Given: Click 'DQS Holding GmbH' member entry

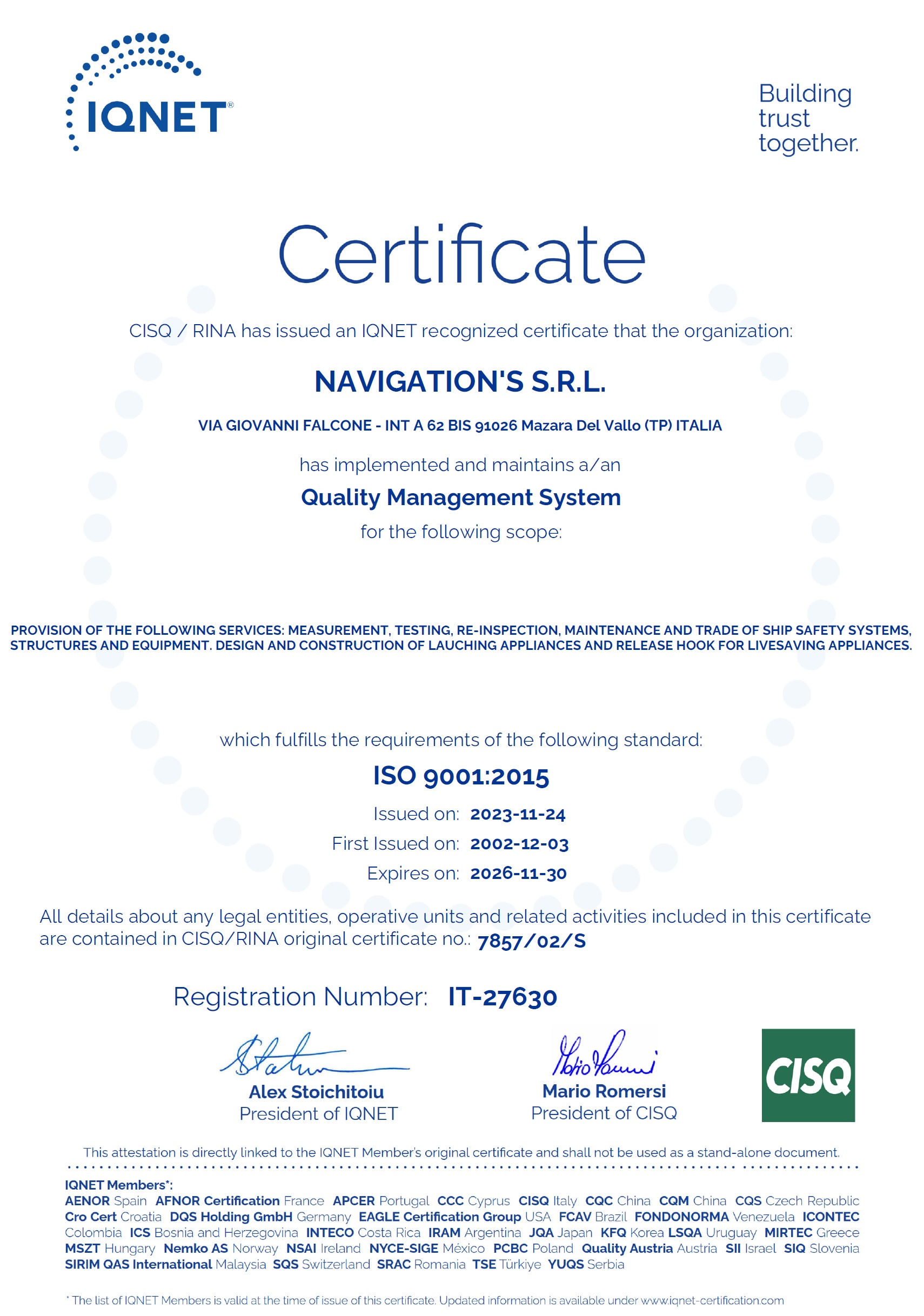Looking at the screenshot, I should click(x=231, y=1217).
